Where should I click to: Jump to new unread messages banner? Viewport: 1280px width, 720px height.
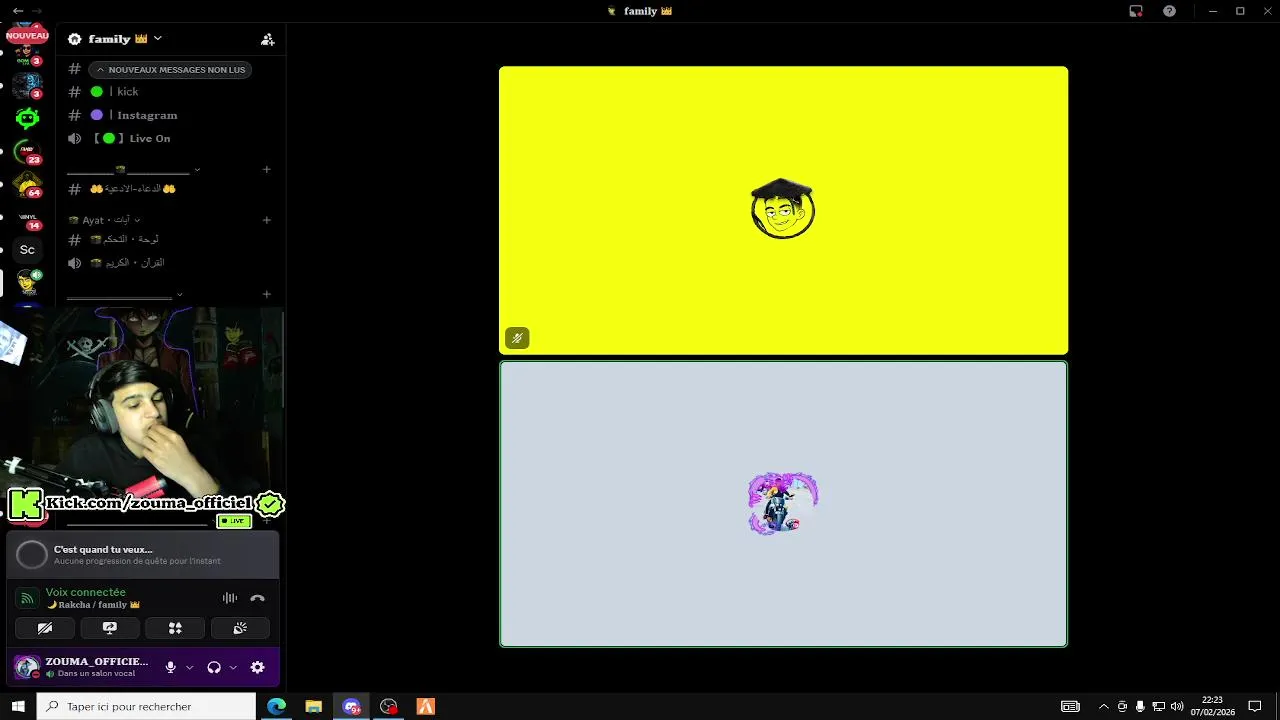point(170,70)
